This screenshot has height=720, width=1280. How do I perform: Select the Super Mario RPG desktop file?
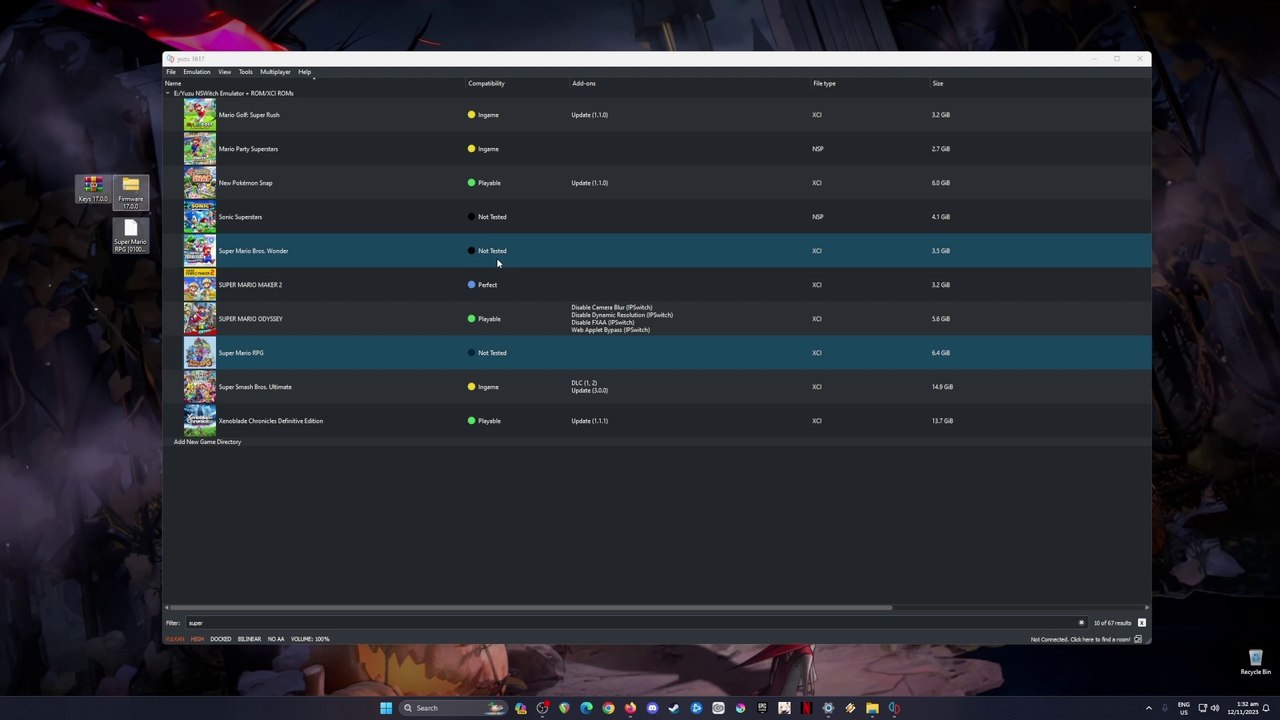pyautogui.click(x=130, y=236)
